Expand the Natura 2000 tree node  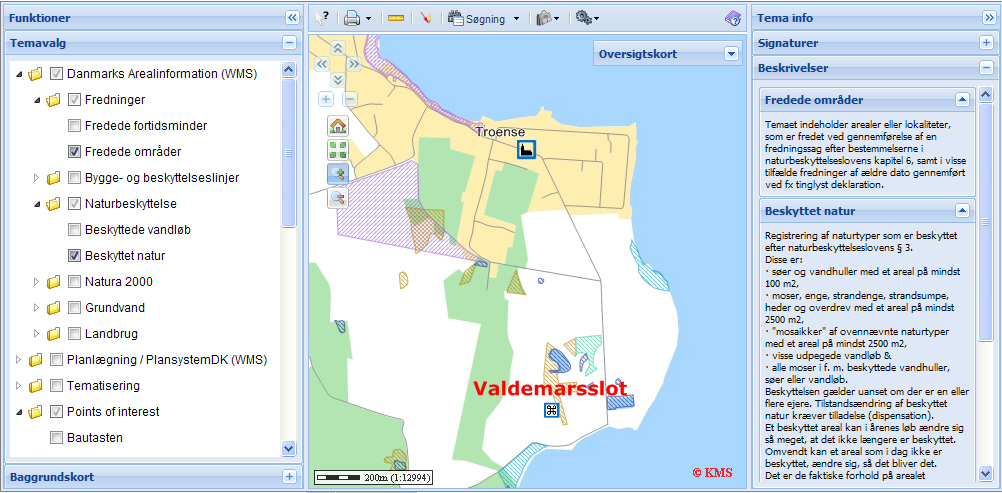point(36,281)
